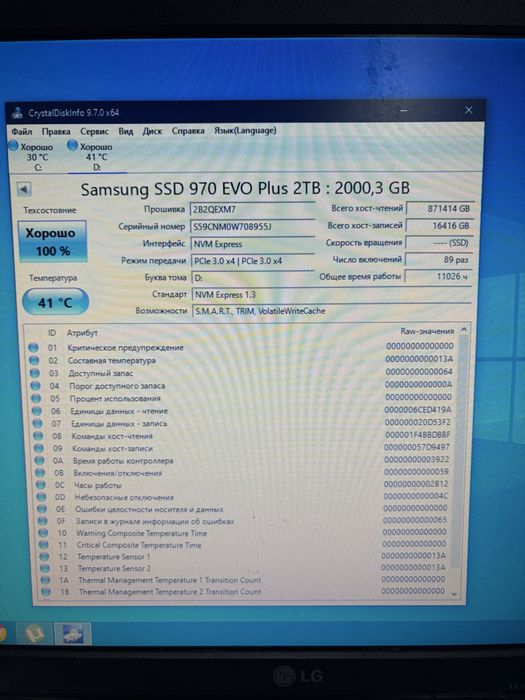
Task: Open the Справка menu
Action: (x=188, y=131)
